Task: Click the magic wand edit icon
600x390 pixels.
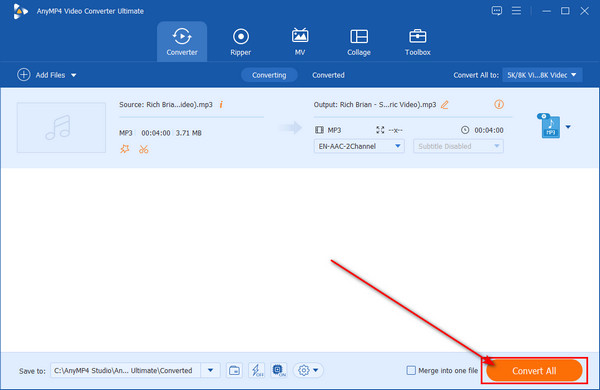Action: (125, 149)
